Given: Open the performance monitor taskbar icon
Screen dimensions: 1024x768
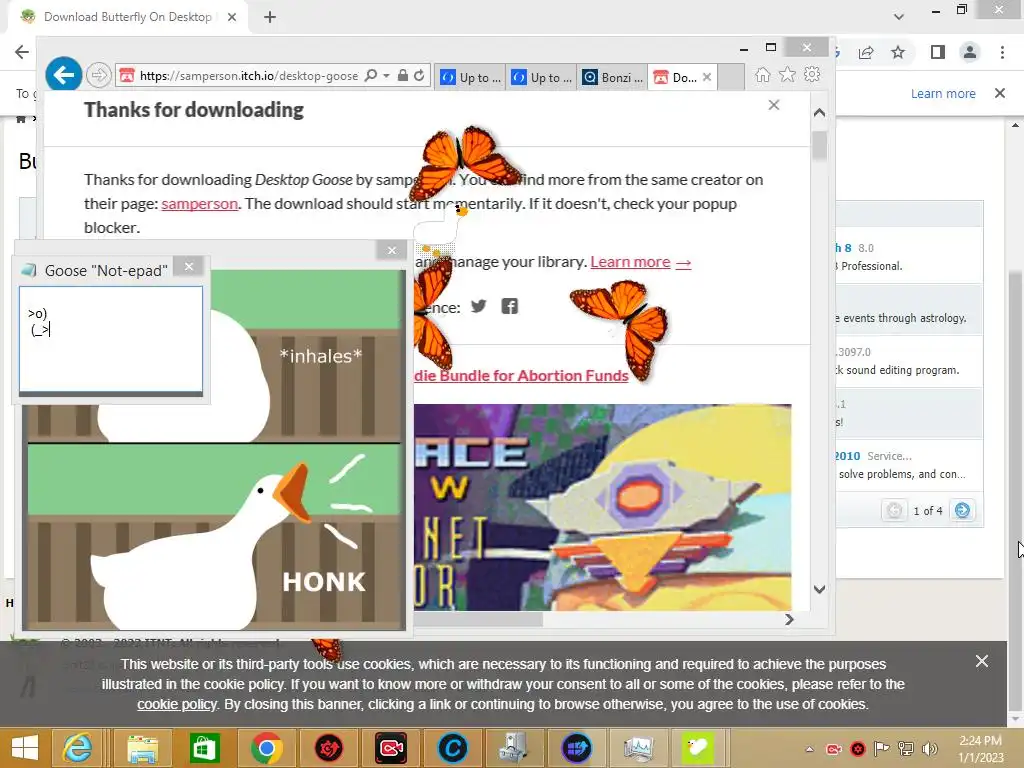Looking at the screenshot, I should [638, 748].
